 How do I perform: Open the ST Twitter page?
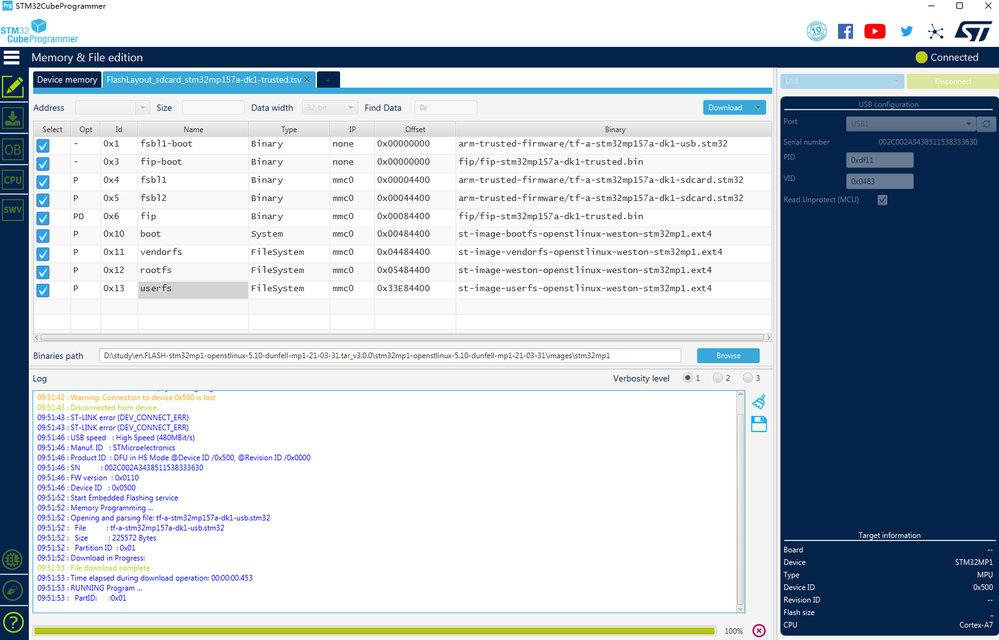click(907, 31)
